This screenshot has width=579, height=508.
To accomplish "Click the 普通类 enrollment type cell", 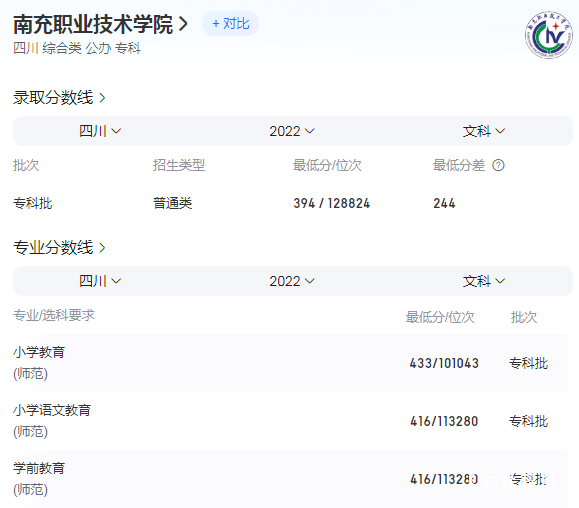I will (172, 203).
